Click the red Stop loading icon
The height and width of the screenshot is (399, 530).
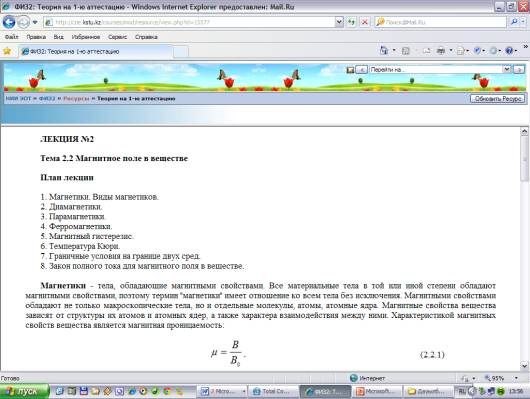(x=364, y=22)
